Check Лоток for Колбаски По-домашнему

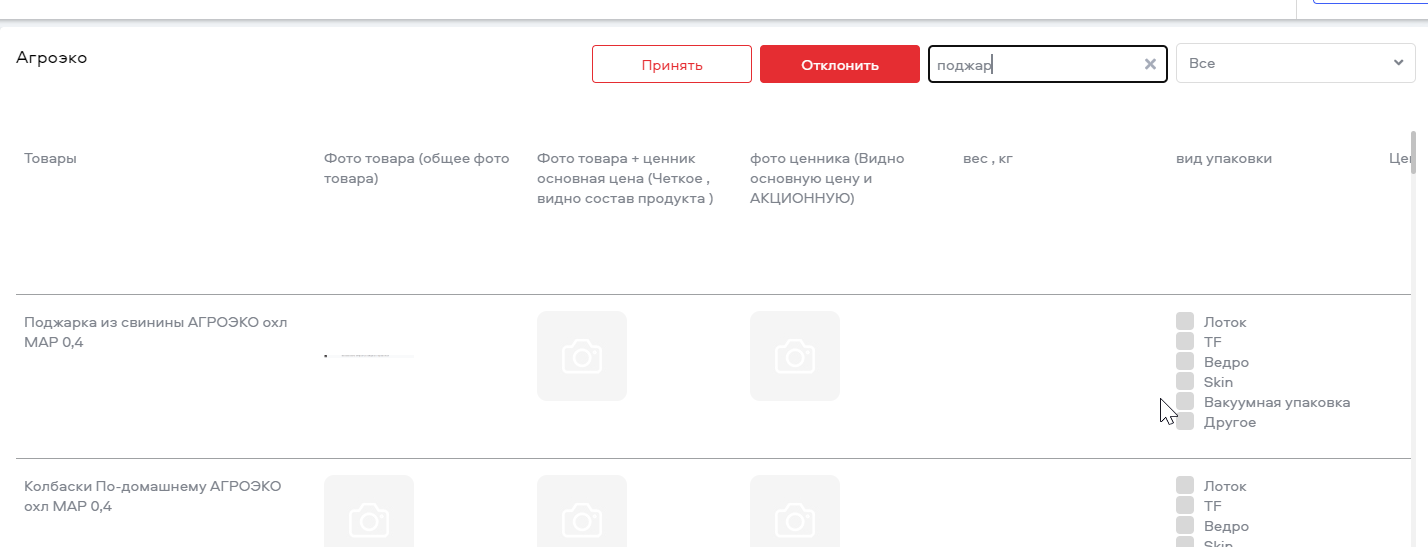(x=1185, y=485)
